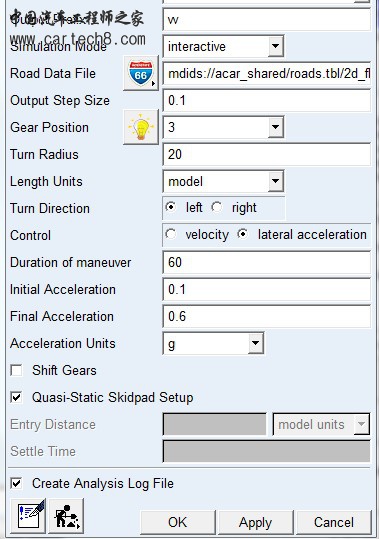Open the comments notepad icon at bottom
The height and width of the screenshot is (539, 379).
[x=29, y=515]
